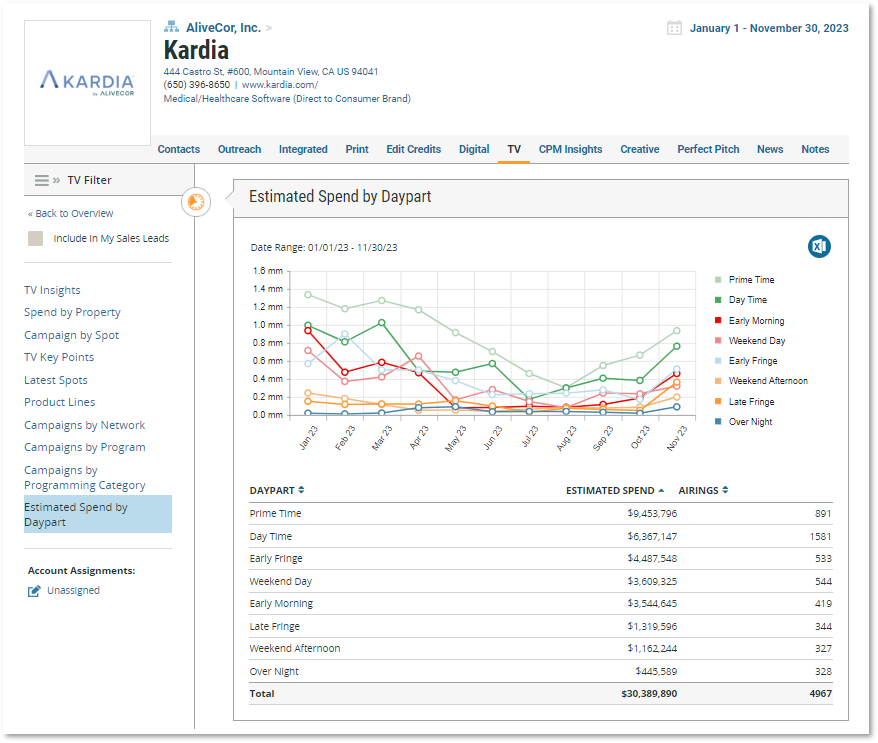Expand the TV Filter double-chevron
Screen dimensions: 878x743
pyautogui.click(x=57, y=180)
